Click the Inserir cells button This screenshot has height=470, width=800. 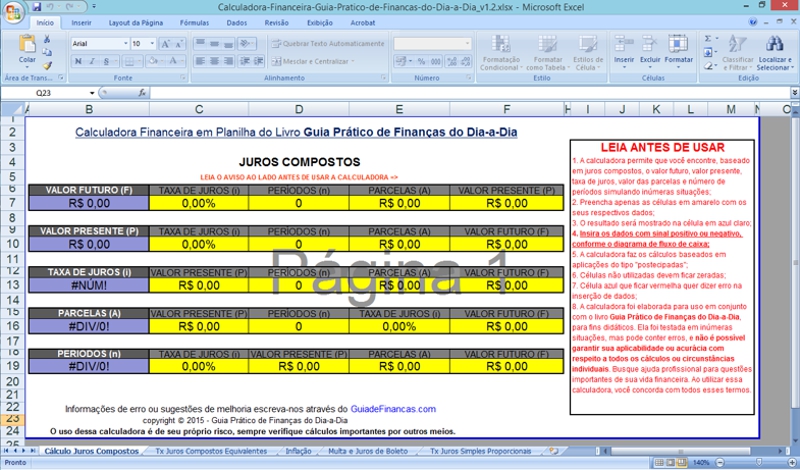point(623,53)
